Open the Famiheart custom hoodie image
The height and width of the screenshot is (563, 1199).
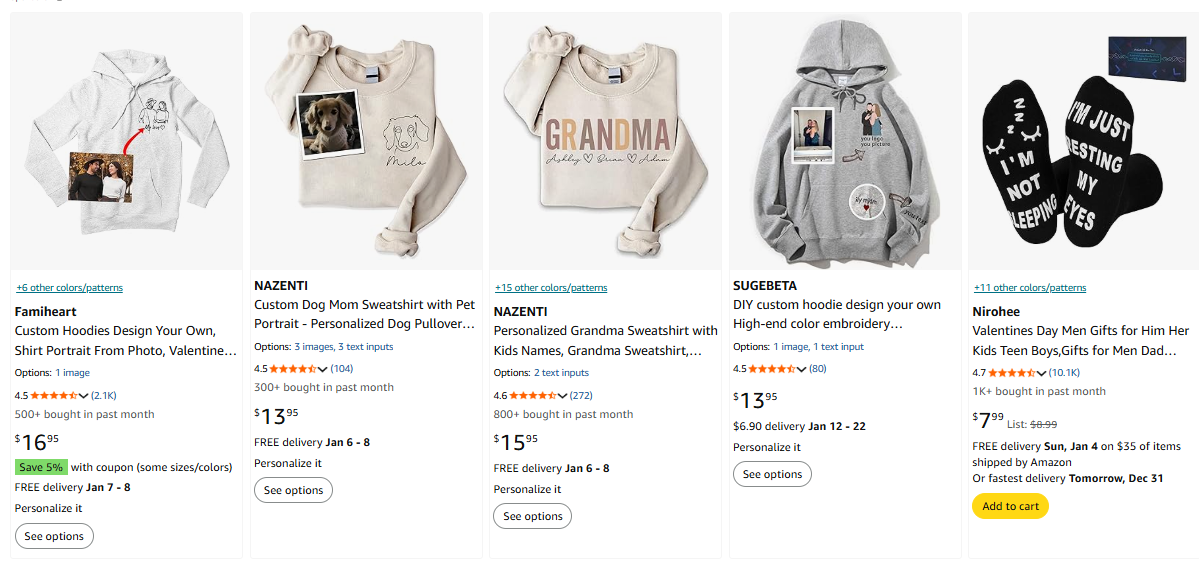(x=126, y=141)
